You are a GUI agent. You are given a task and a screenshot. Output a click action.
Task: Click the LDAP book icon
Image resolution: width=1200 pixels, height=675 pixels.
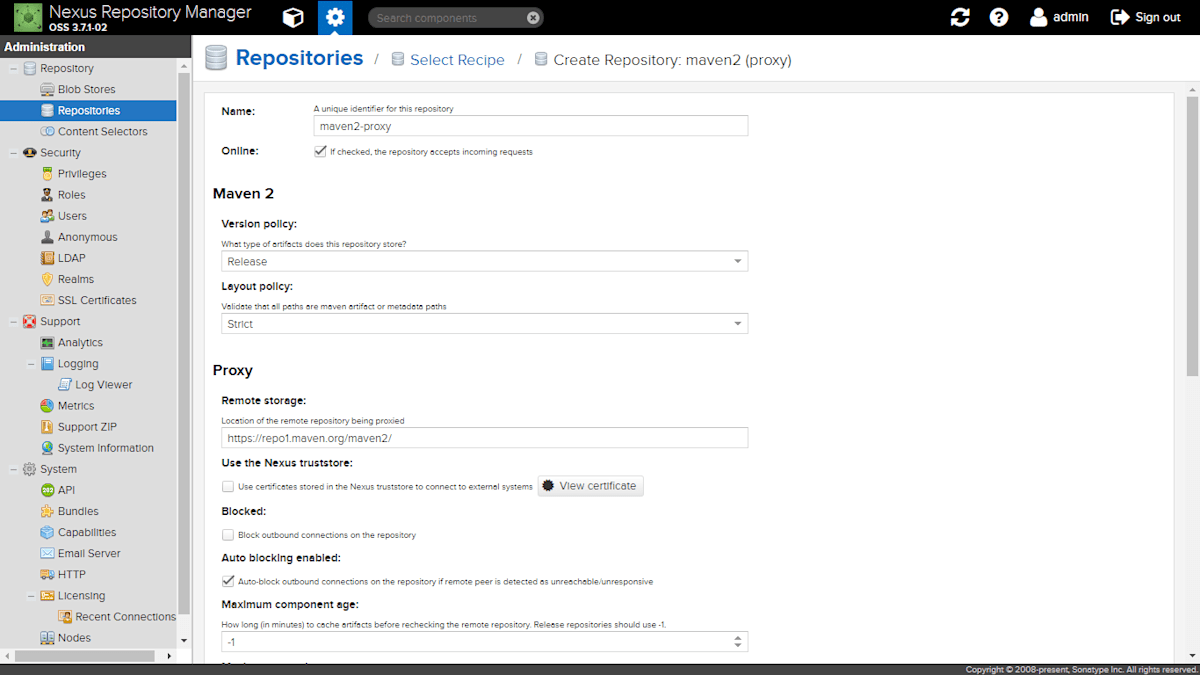[47, 258]
